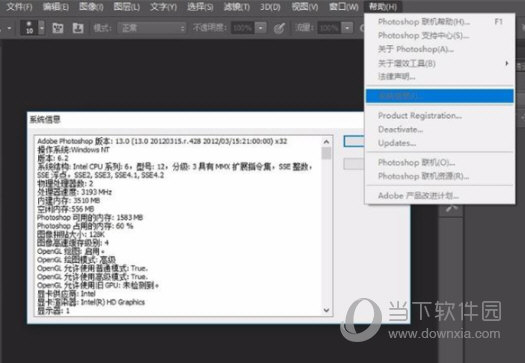Toggle pressure for opacity icon
This screenshot has width=525, height=363.
(x=280, y=28)
